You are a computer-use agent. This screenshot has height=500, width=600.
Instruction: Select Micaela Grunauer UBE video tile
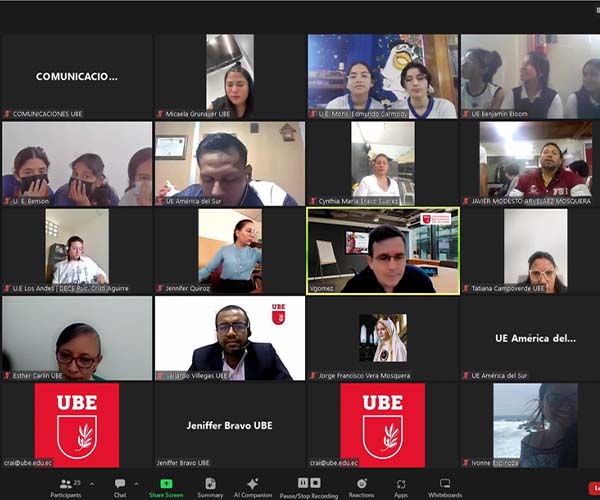[x=230, y=77]
